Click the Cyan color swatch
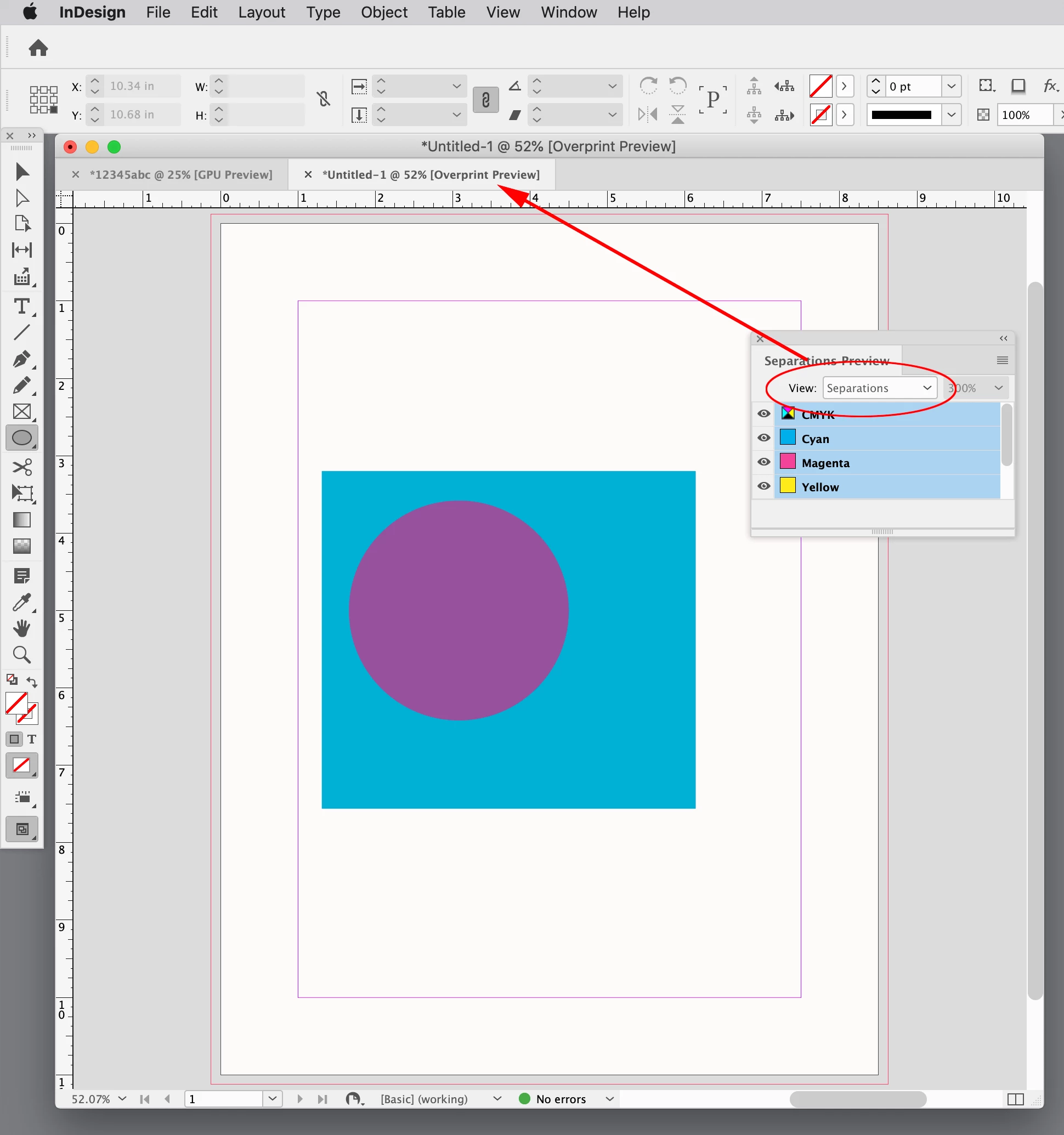Image resolution: width=1064 pixels, height=1135 pixels. 788,438
